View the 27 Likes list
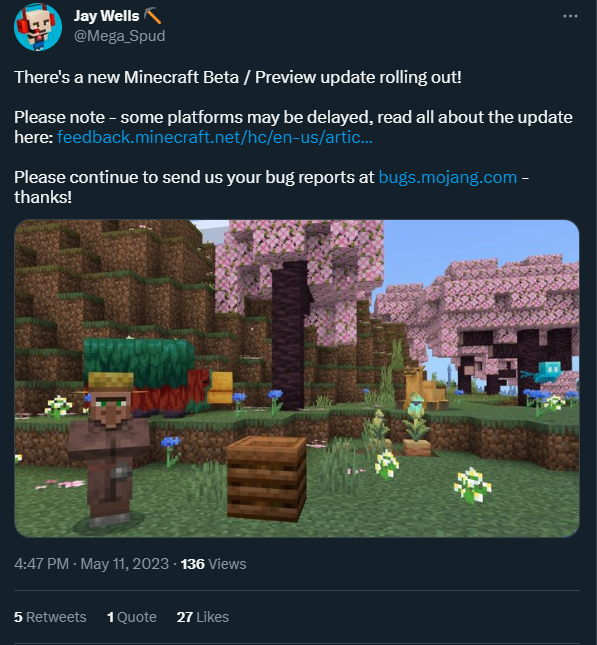Image resolution: width=597 pixels, height=645 pixels. click(x=202, y=617)
